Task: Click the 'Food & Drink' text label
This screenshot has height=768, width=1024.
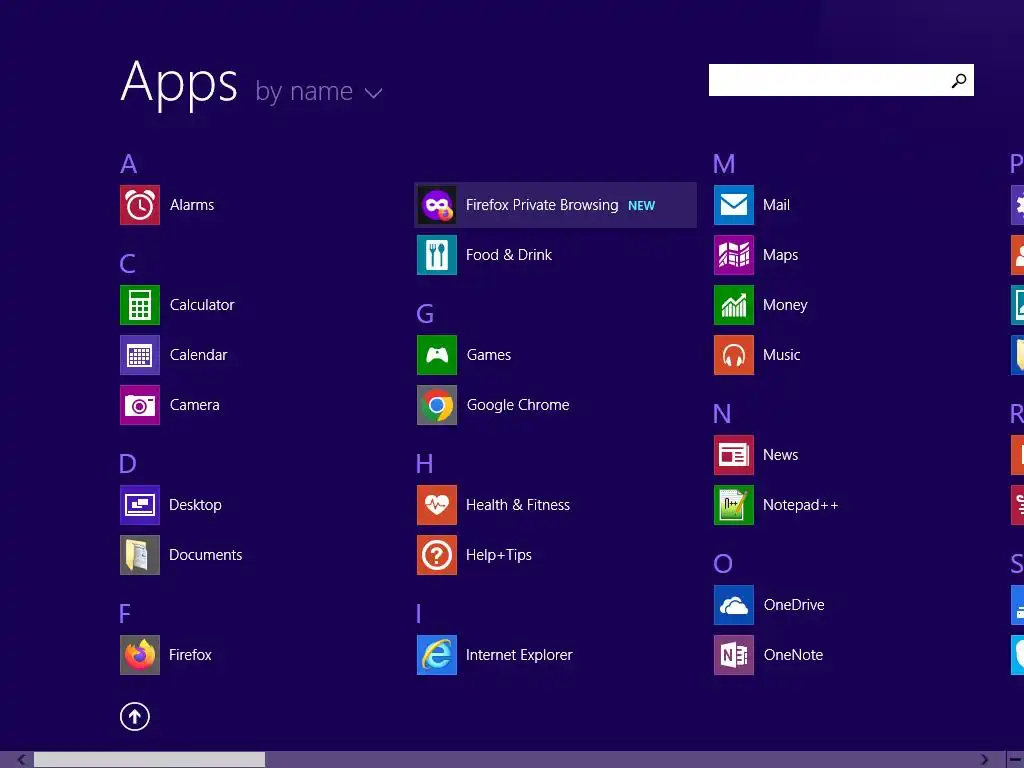Action: click(509, 255)
